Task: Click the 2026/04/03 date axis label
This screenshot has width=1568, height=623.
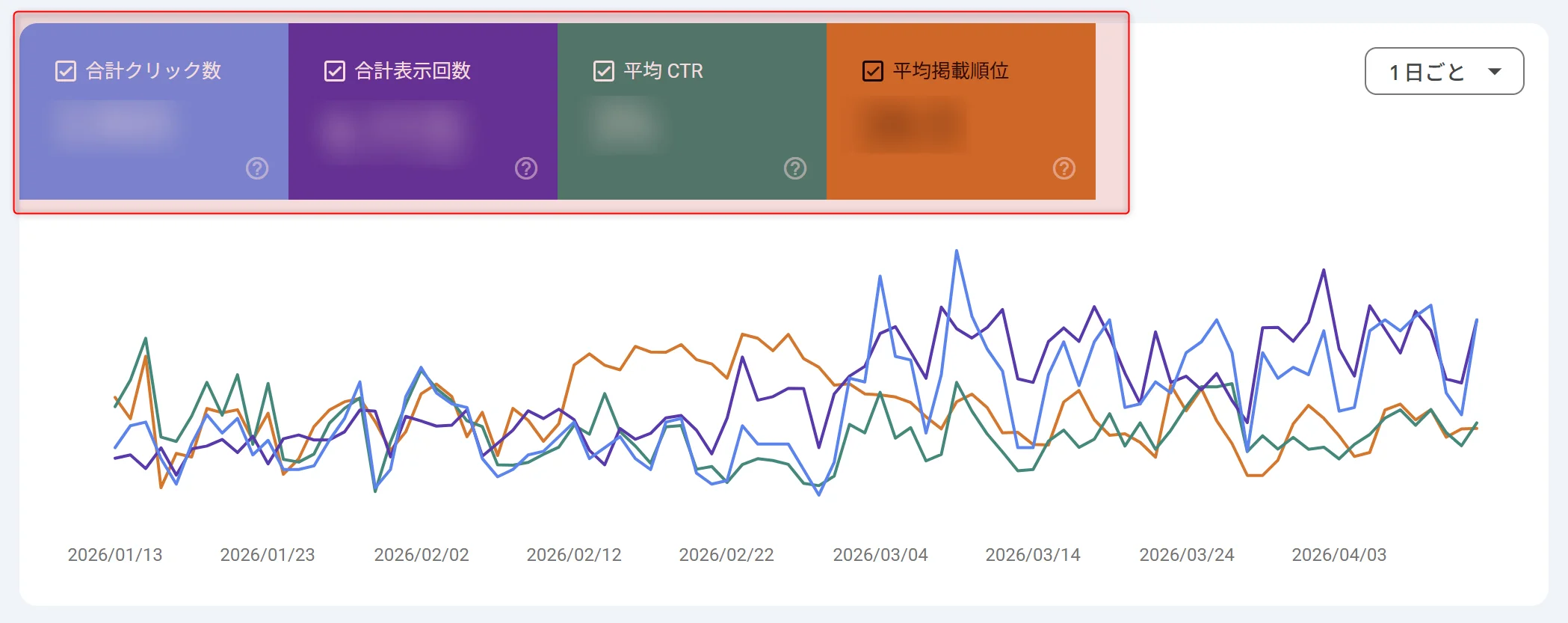Action: click(1339, 555)
